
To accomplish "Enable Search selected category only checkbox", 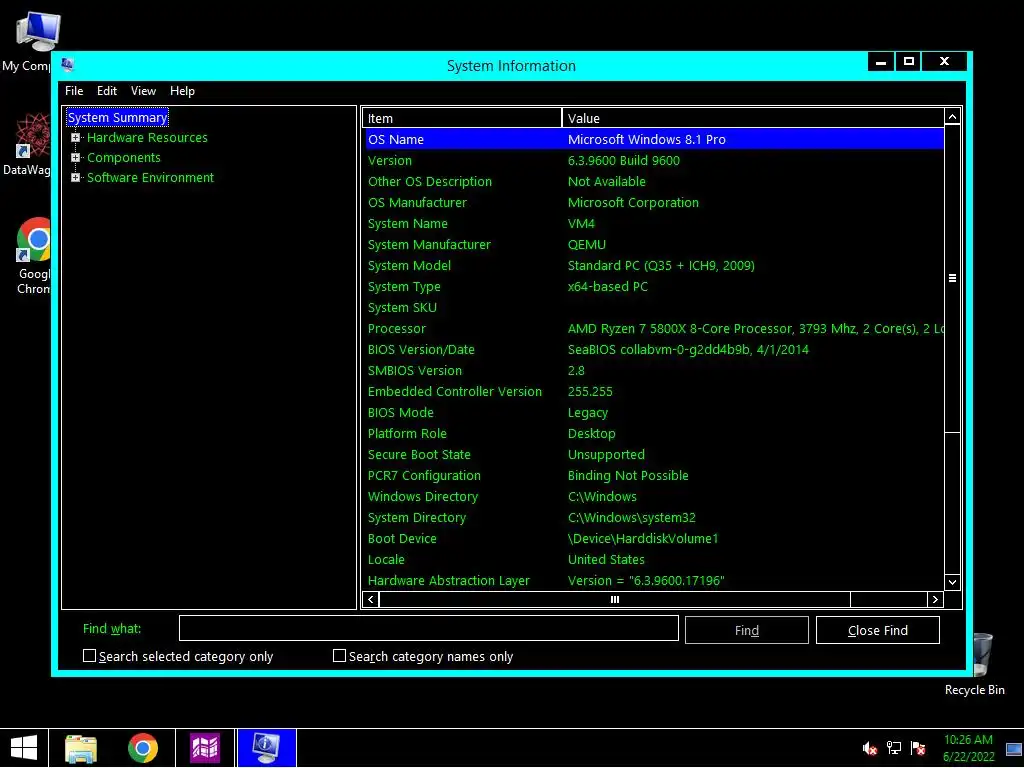I will (89, 656).
